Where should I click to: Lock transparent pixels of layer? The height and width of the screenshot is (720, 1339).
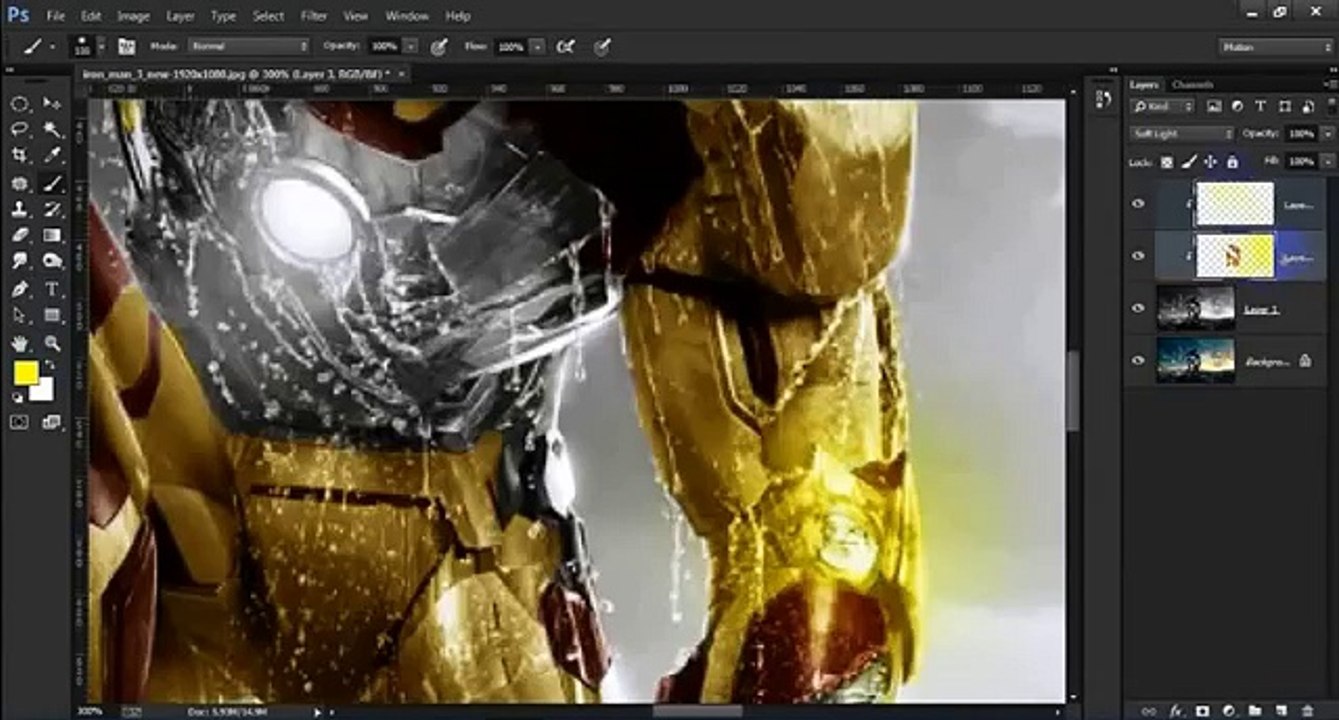coord(1167,161)
